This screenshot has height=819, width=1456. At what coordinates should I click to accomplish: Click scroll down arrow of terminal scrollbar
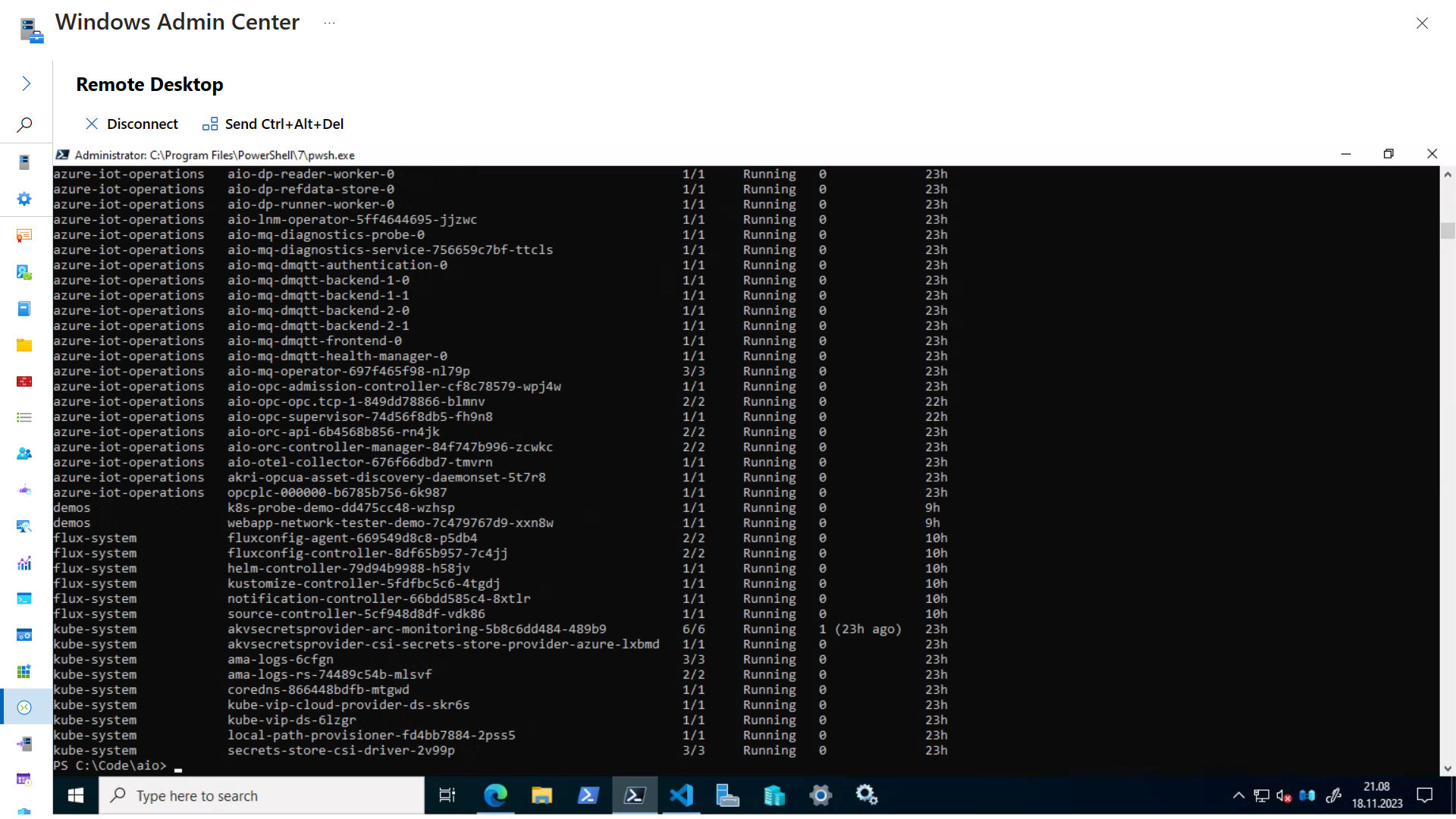(x=1448, y=768)
